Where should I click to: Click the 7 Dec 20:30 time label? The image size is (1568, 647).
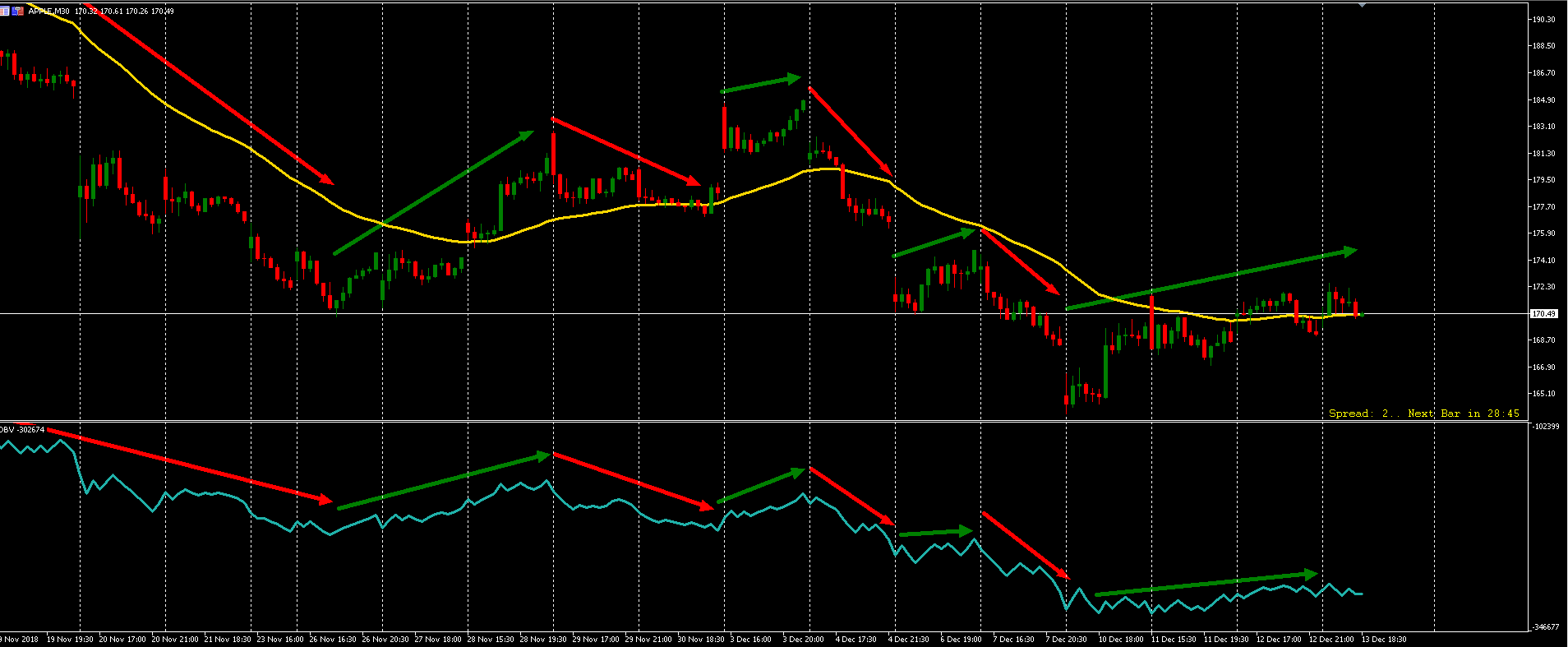(1066, 639)
